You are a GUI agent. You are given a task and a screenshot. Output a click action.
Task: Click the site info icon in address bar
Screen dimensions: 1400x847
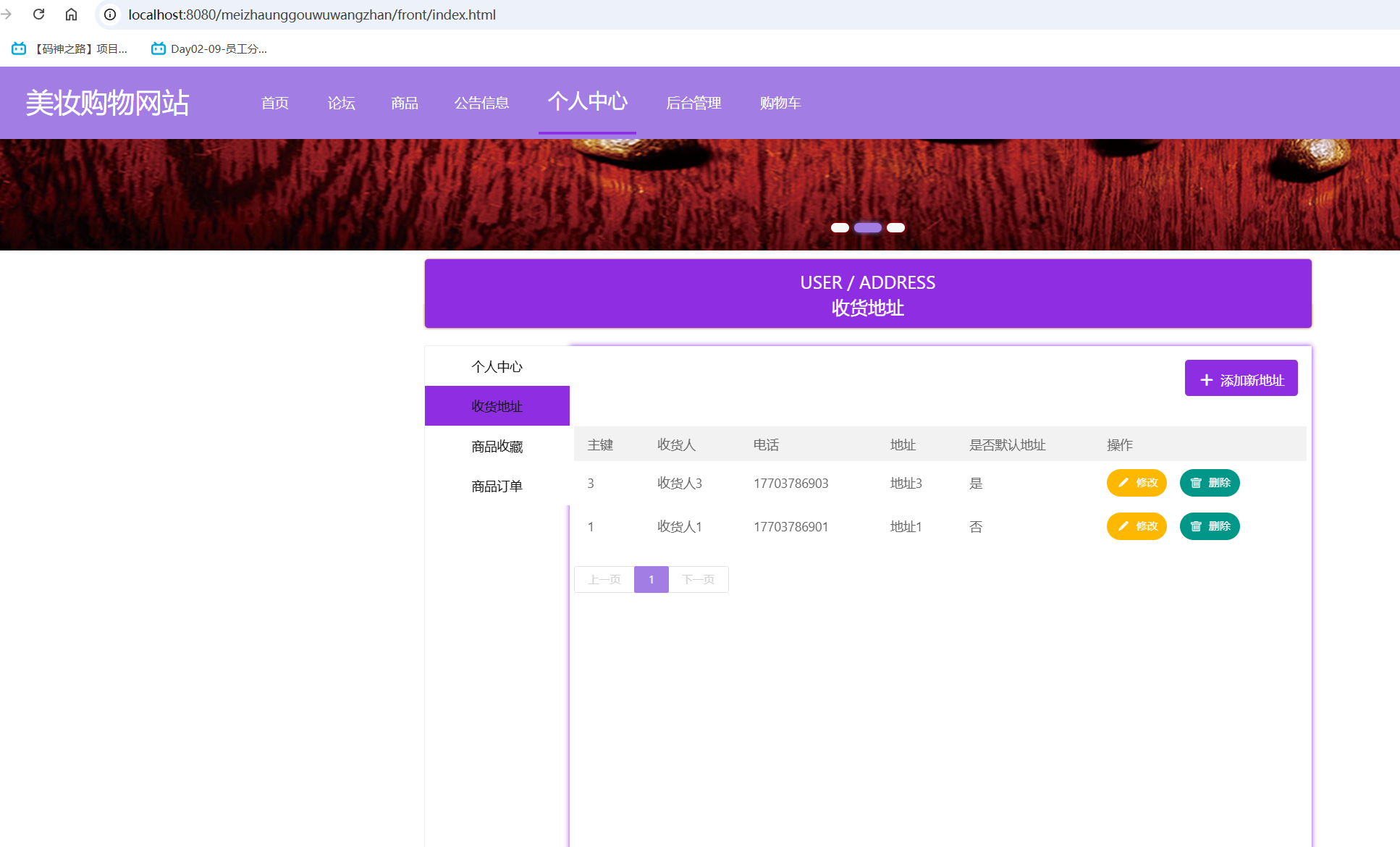tap(110, 14)
